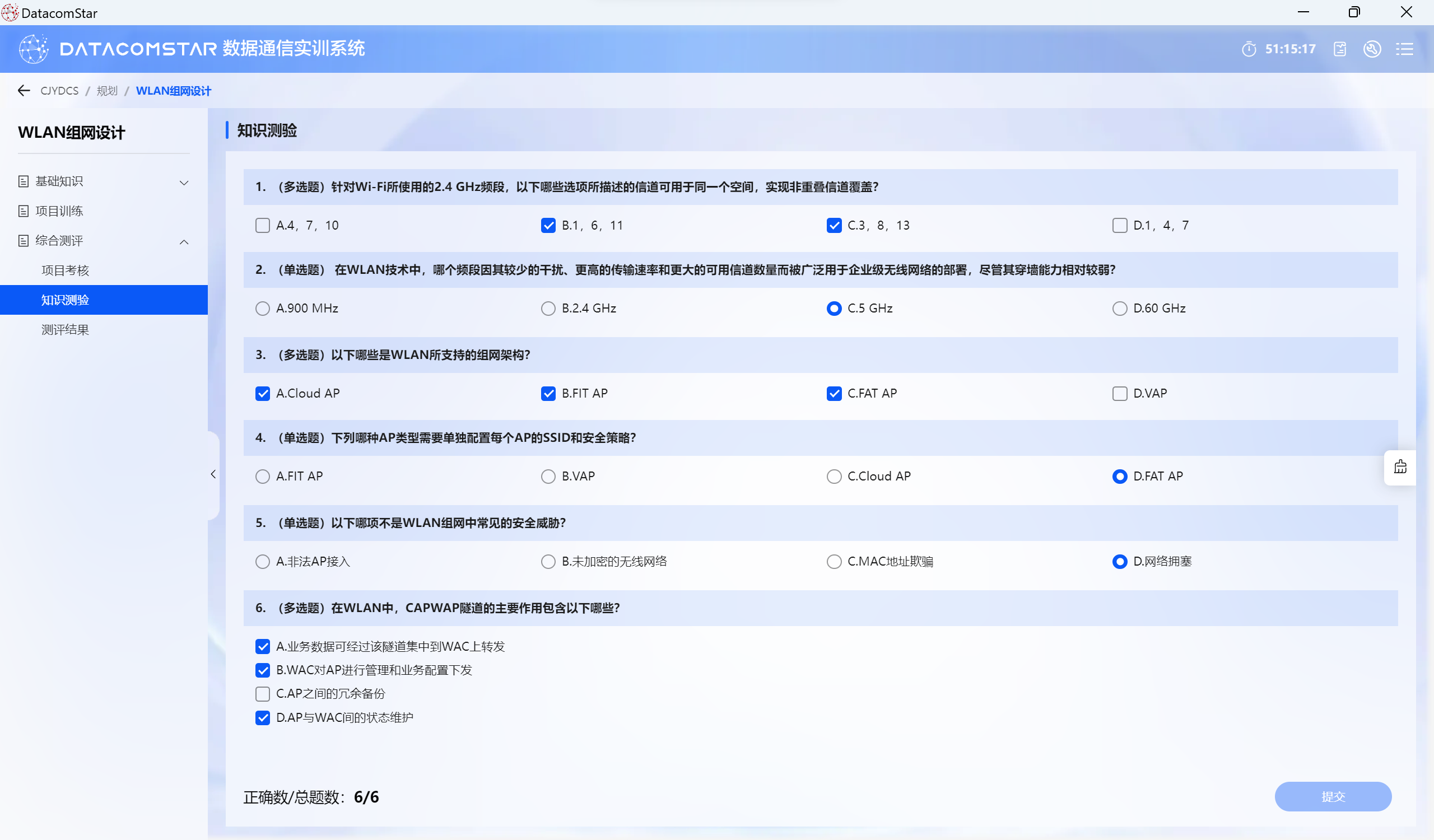This screenshot has width=1434, height=840.
Task: Click the 规划 breadcrumb link
Action: [x=107, y=91]
